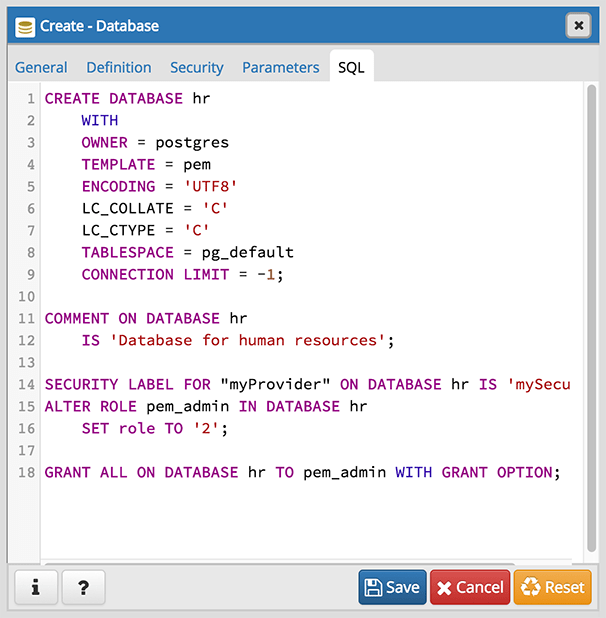This screenshot has height=618, width=606.
Task: Click 'OWNER = postgres' text
Action: click(x=155, y=143)
